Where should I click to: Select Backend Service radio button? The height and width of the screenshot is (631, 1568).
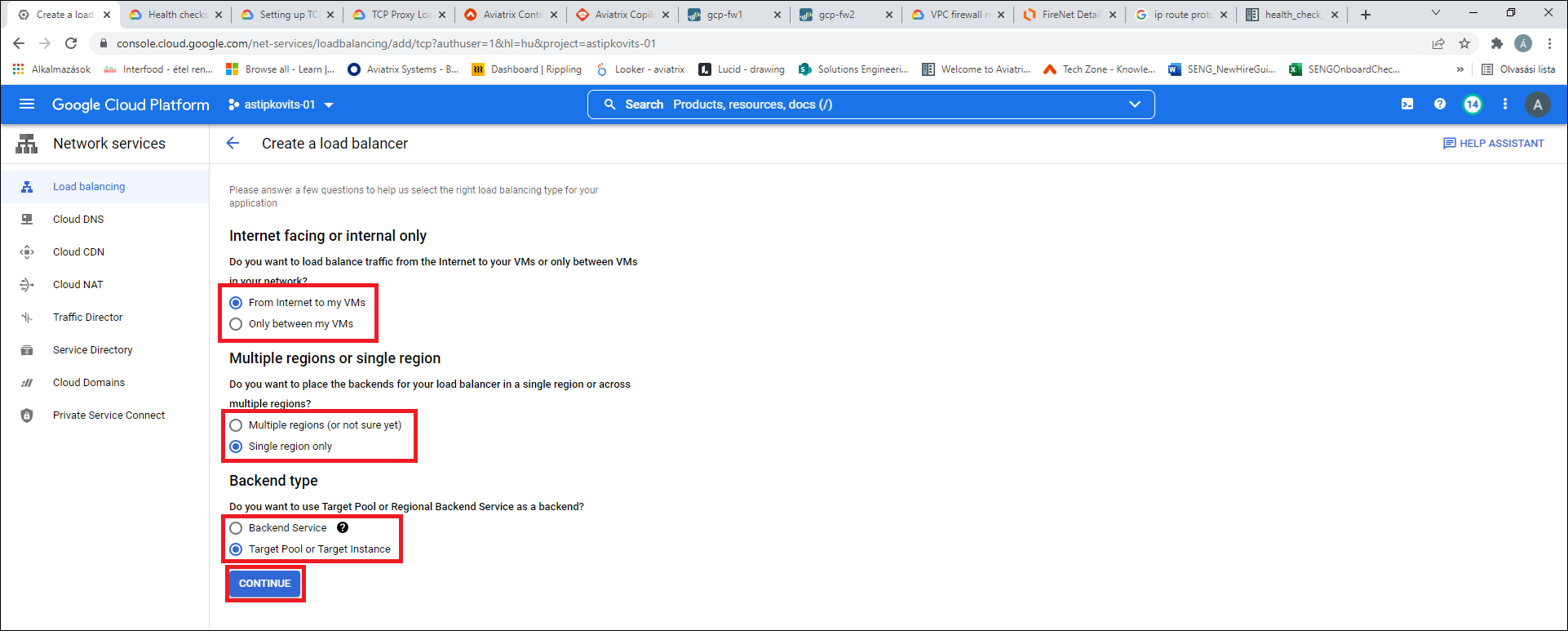(x=237, y=528)
